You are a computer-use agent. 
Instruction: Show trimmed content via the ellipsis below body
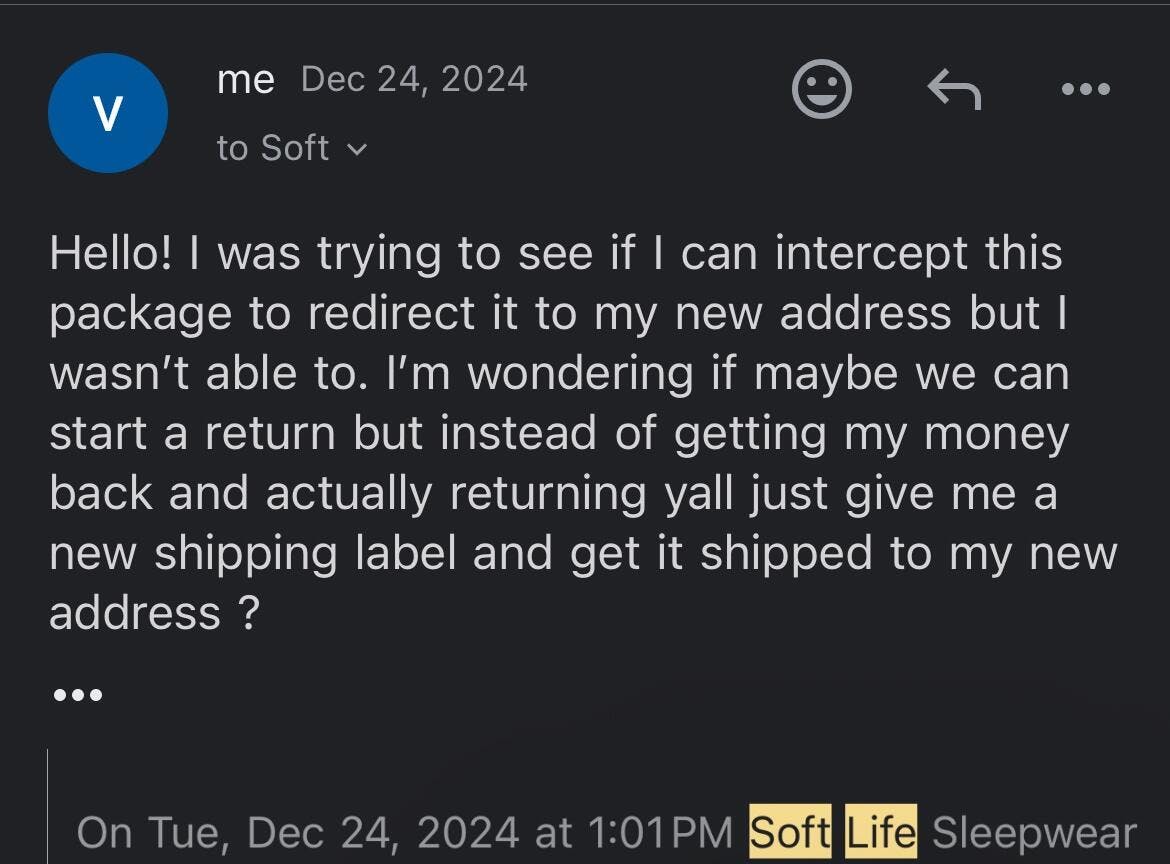(x=78, y=695)
